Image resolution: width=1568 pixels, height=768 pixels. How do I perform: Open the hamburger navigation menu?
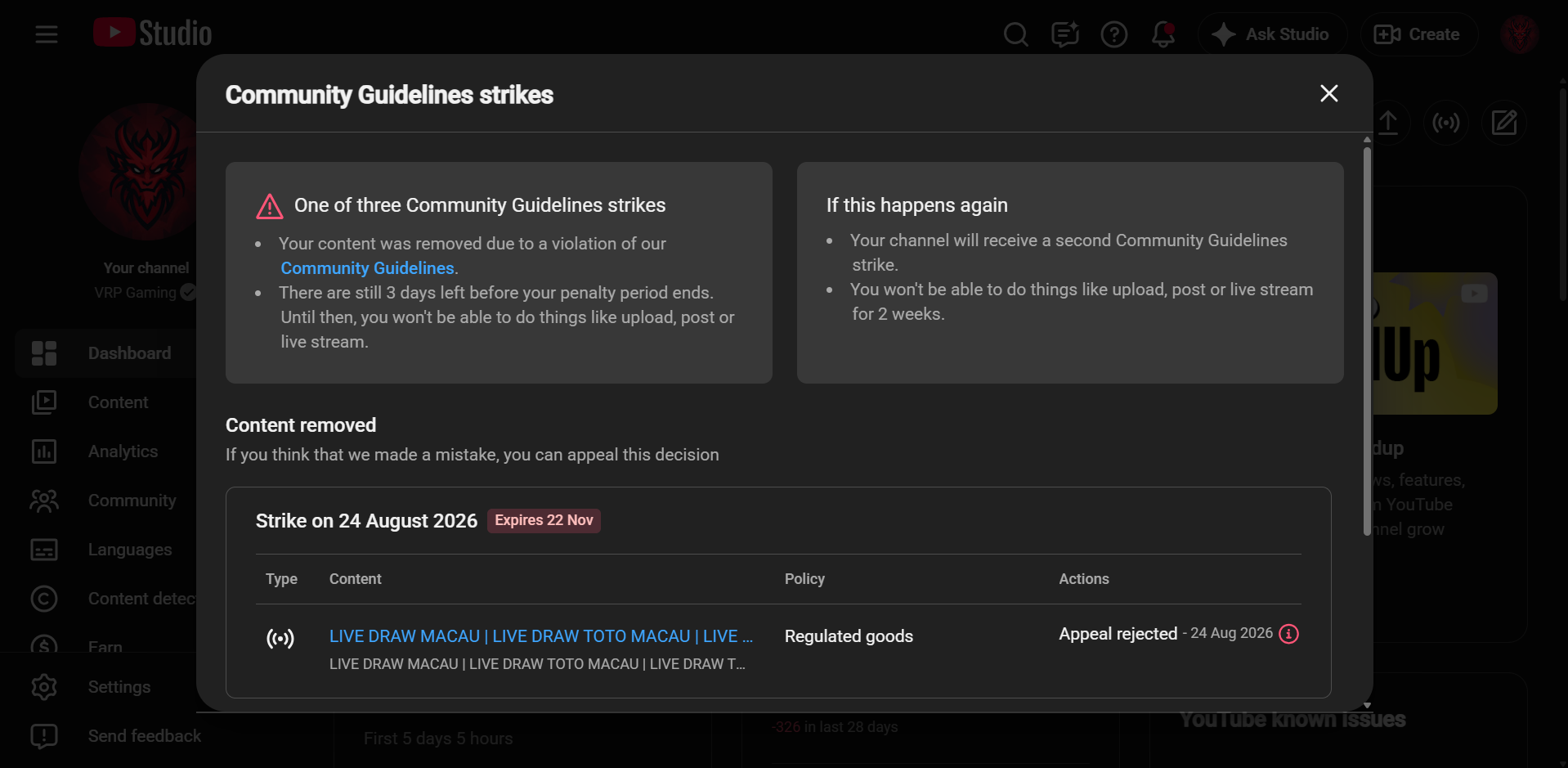pyautogui.click(x=47, y=34)
